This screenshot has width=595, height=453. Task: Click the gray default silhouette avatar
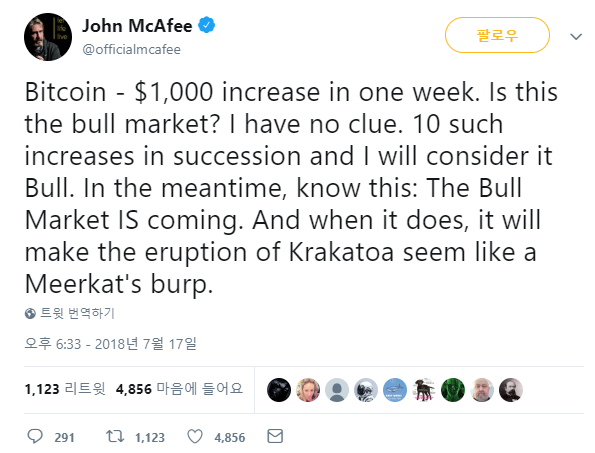(337, 390)
